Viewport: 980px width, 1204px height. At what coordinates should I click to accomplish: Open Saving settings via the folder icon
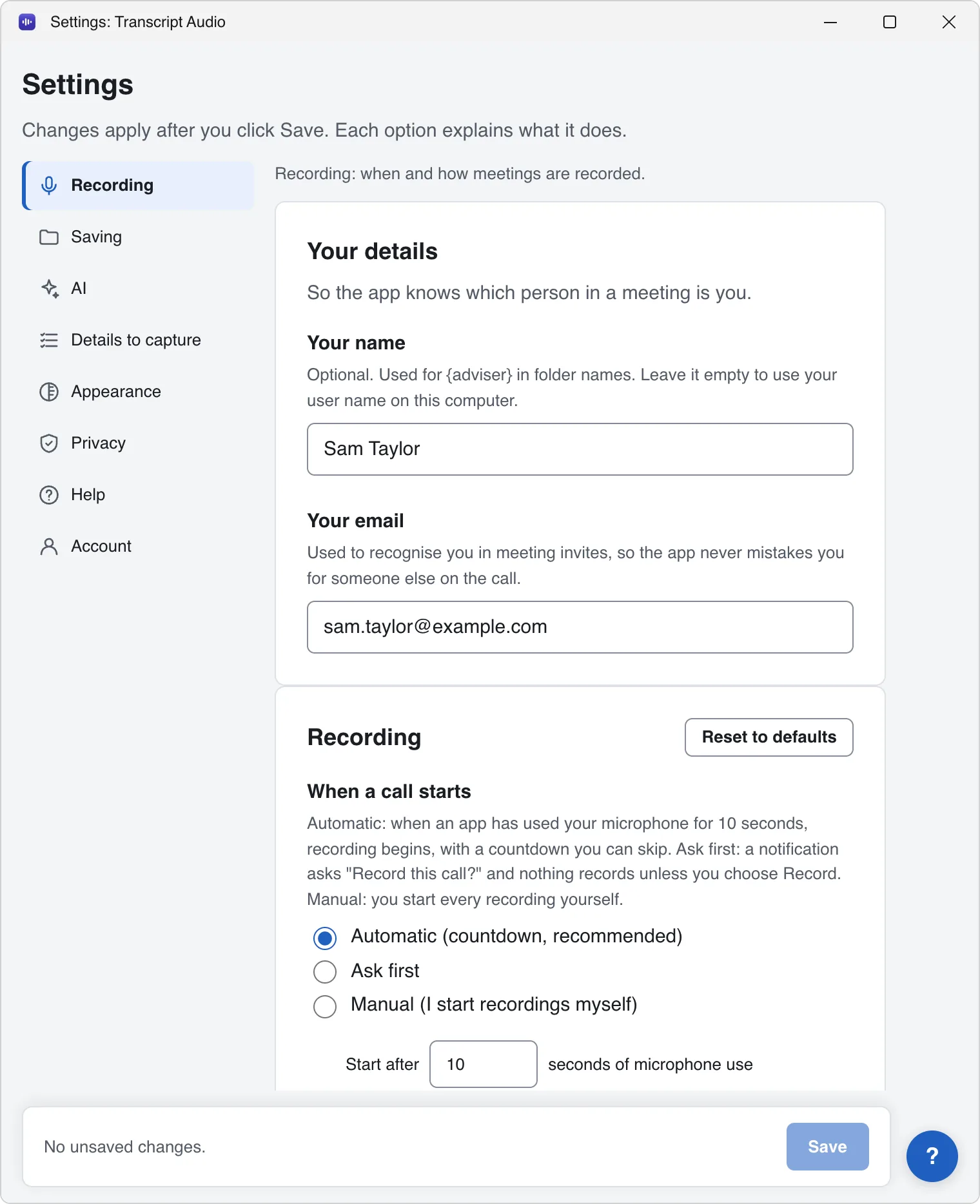[x=49, y=237]
